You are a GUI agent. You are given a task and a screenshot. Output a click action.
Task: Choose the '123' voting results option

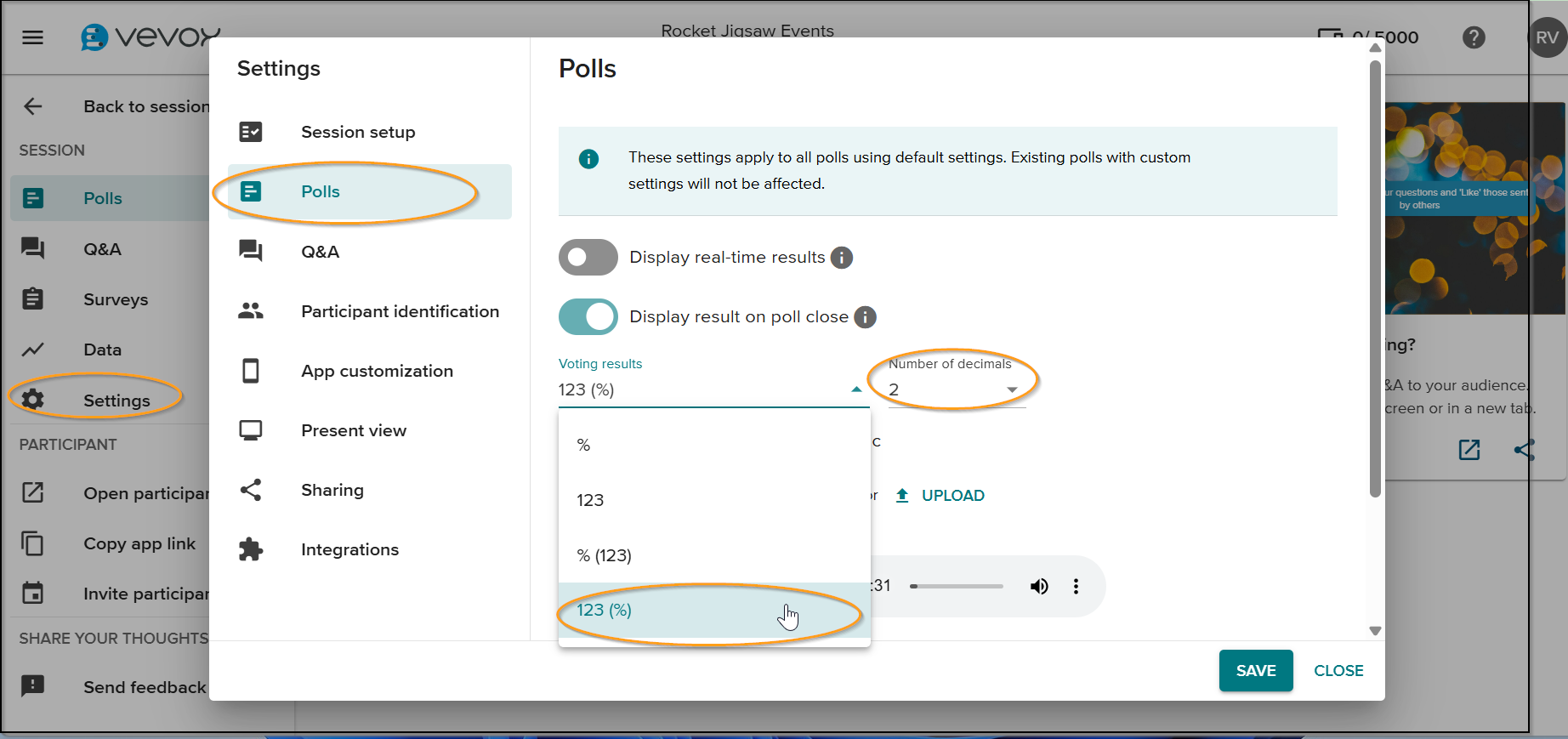pyautogui.click(x=590, y=500)
